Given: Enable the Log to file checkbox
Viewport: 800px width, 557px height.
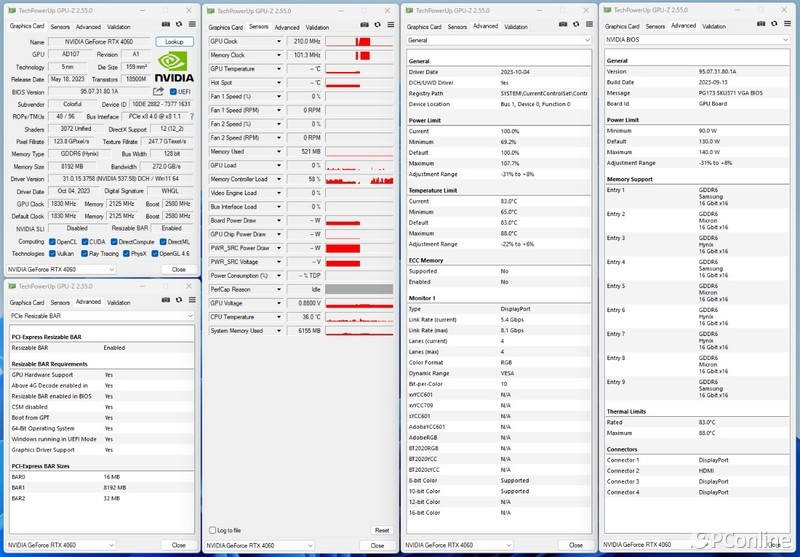Looking at the screenshot, I should 213,530.
